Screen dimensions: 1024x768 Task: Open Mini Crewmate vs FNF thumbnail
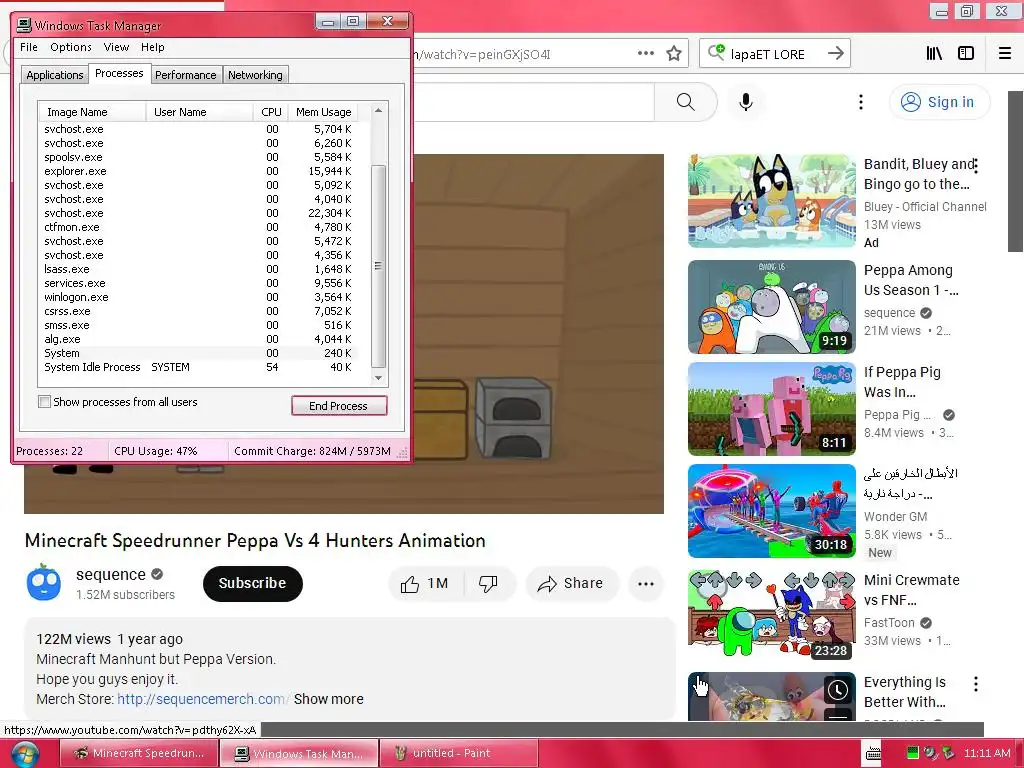tap(772, 614)
